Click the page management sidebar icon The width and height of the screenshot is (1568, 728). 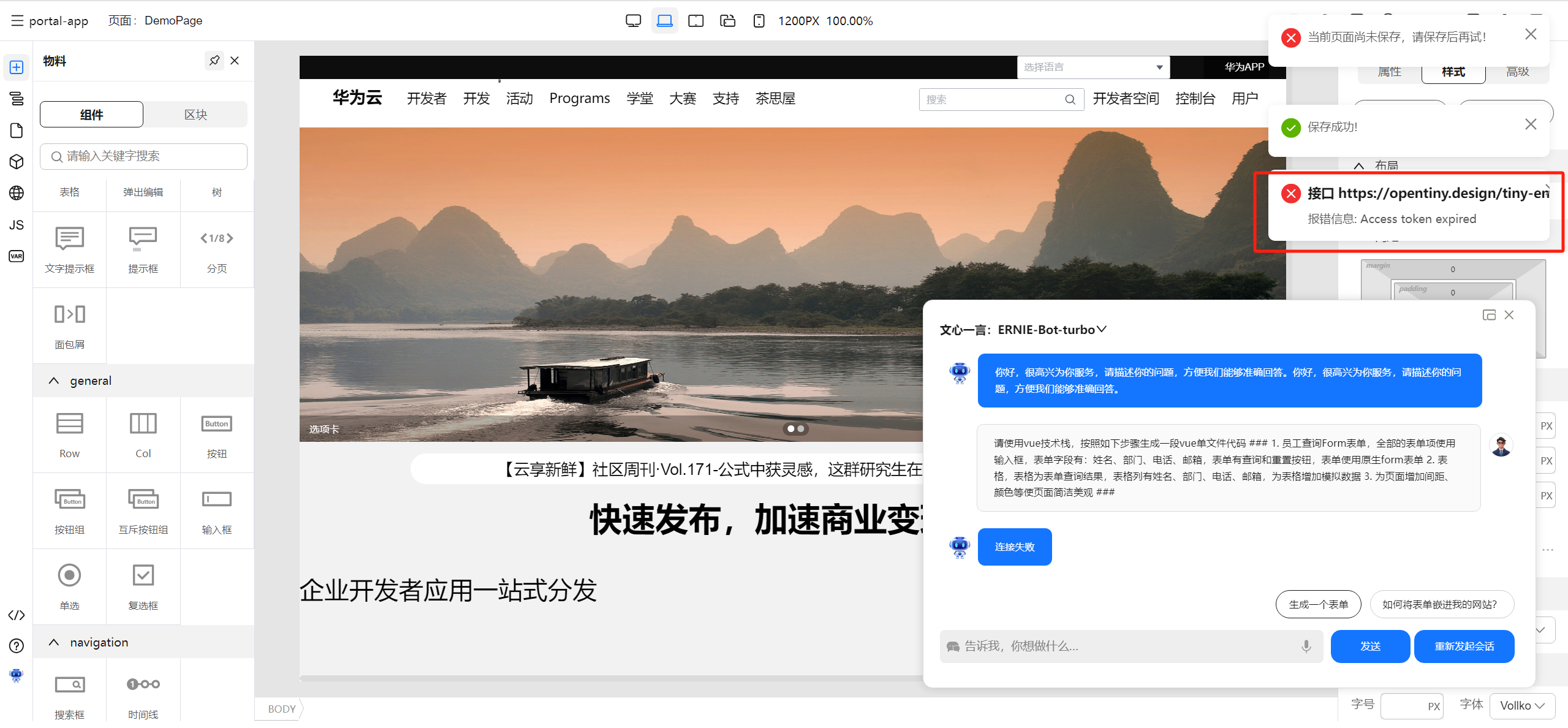pyautogui.click(x=17, y=131)
